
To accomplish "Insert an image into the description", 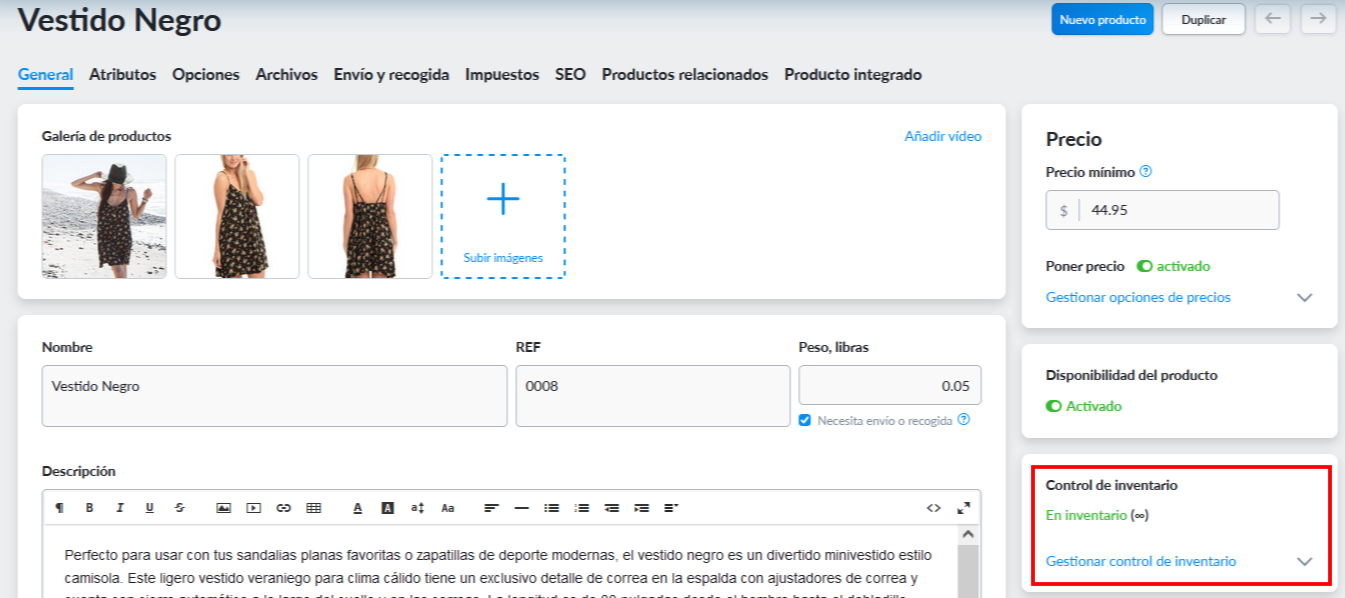I will (224, 508).
